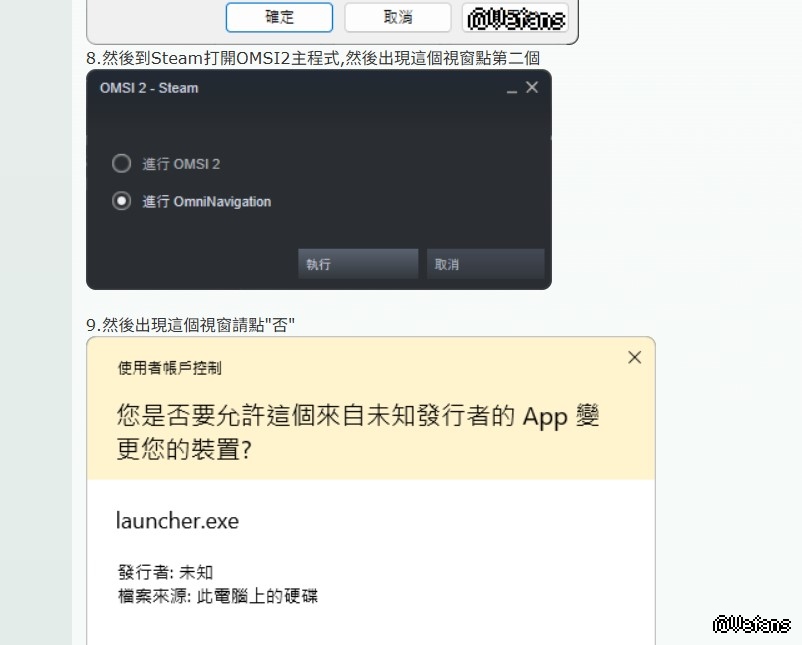Click the UAC question about 未知發行者
Screen dimensions: 802x645
[x=358, y=432]
